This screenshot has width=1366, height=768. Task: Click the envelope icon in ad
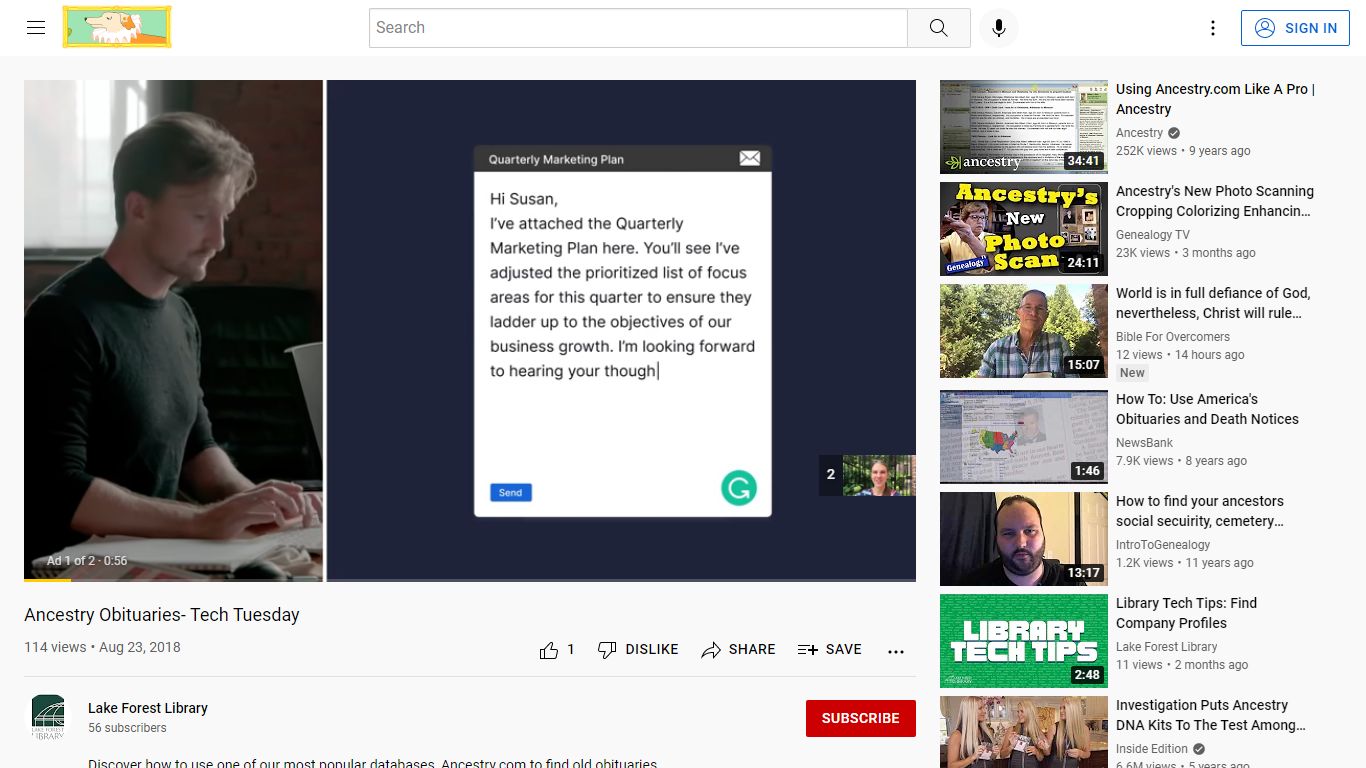(x=750, y=158)
